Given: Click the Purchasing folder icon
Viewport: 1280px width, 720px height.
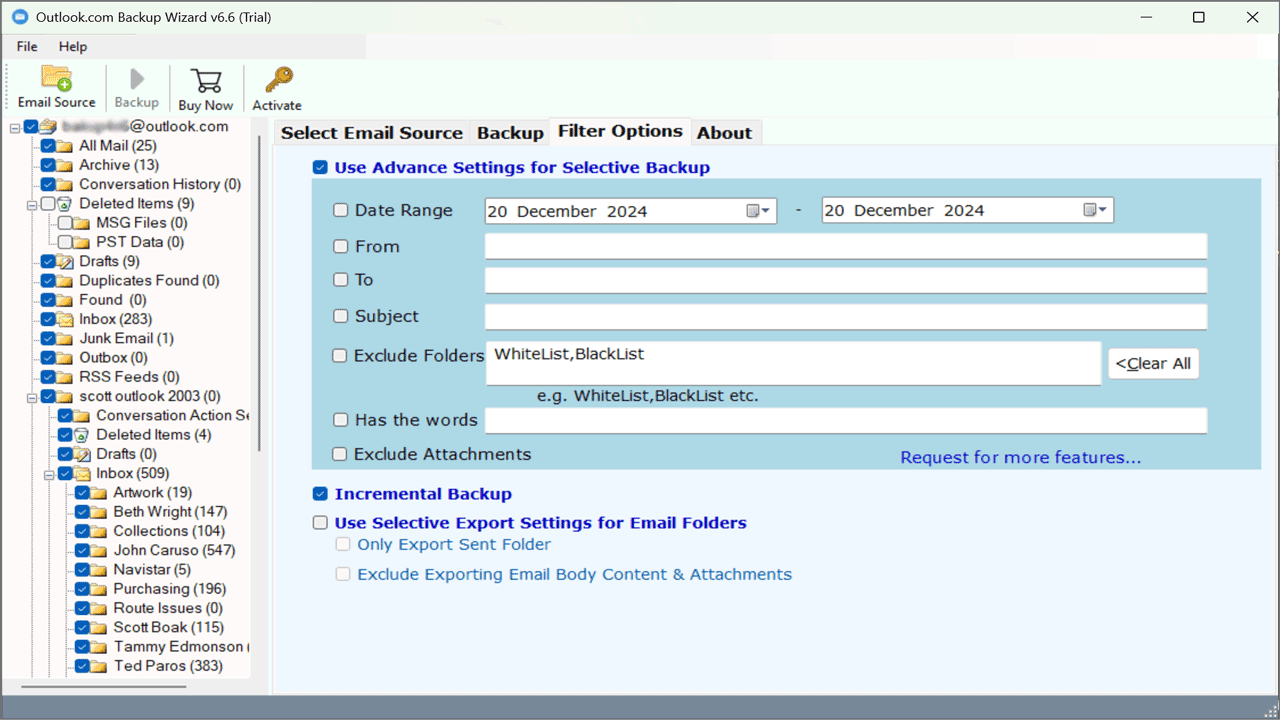Looking at the screenshot, I should (x=99, y=589).
